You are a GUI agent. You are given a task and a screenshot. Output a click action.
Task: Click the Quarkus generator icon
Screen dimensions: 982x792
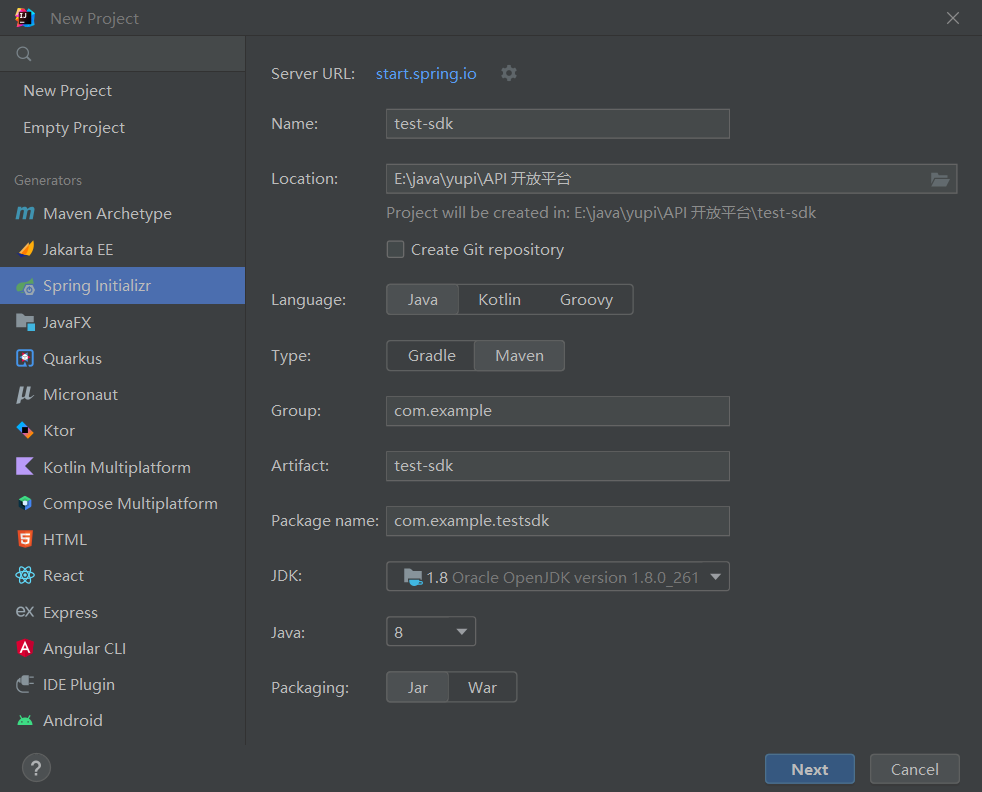pos(25,358)
